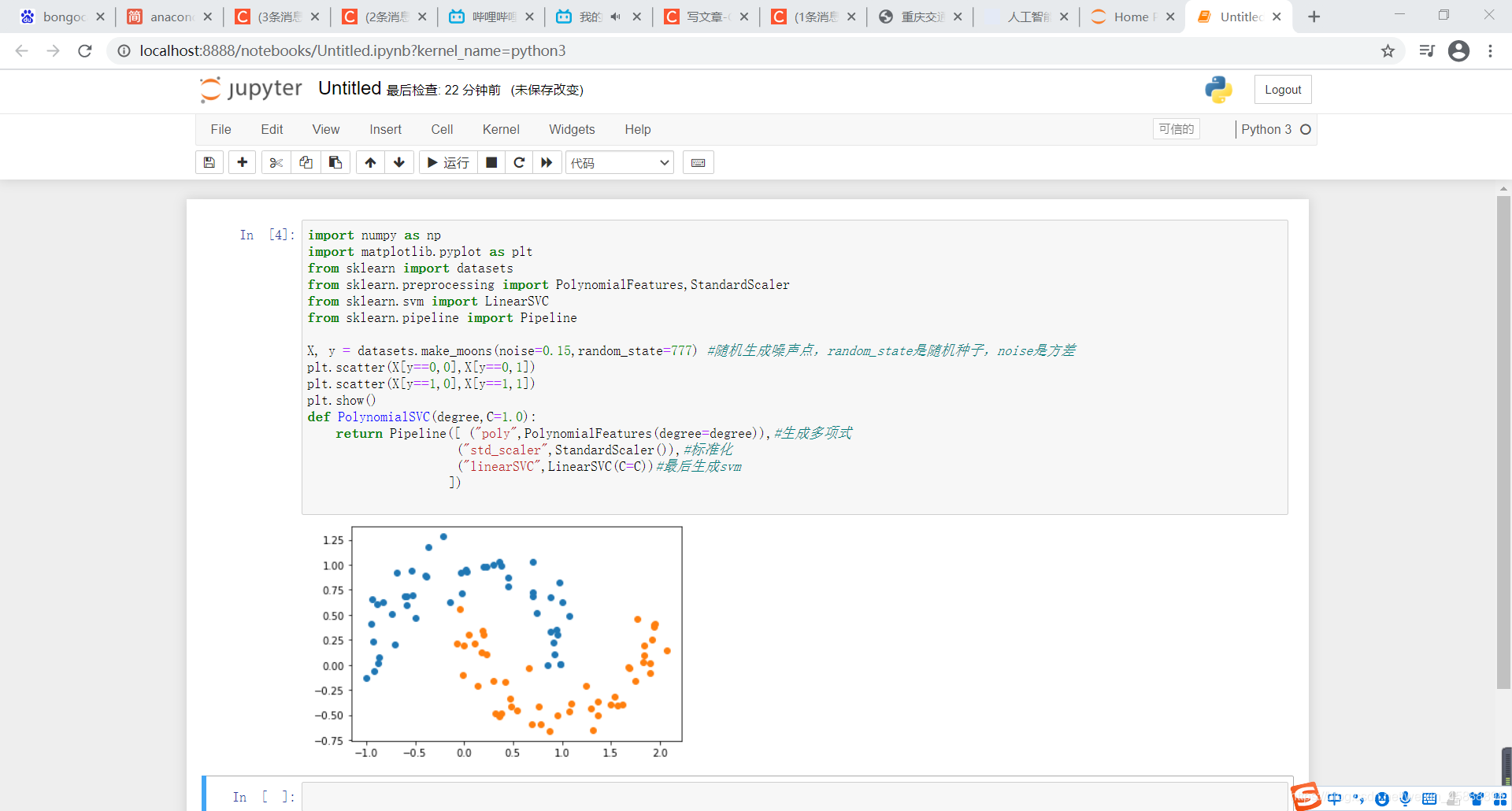
Task: Click inside the code cell In [4]
Action: pyautogui.click(x=795, y=367)
